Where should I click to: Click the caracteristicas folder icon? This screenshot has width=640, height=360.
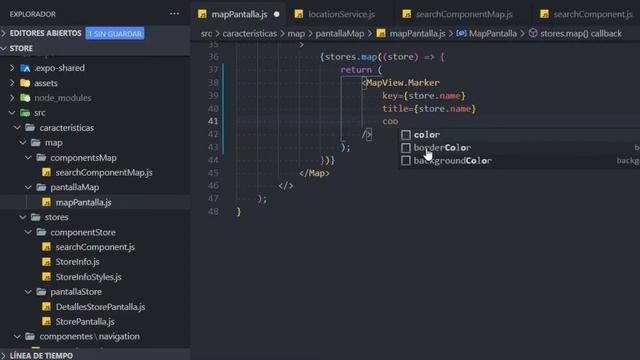(30, 128)
